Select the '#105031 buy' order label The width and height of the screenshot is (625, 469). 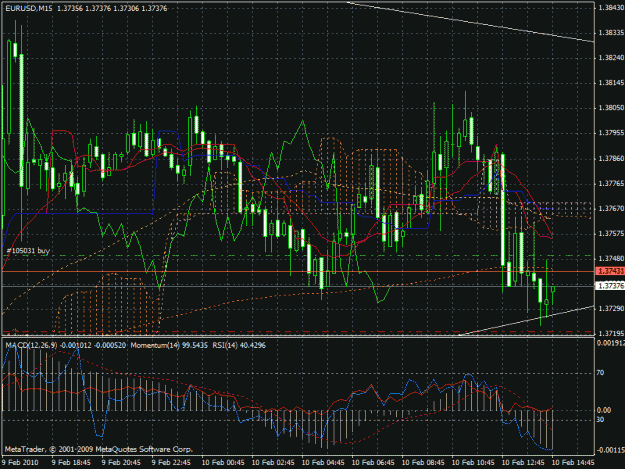pos(28,251)
